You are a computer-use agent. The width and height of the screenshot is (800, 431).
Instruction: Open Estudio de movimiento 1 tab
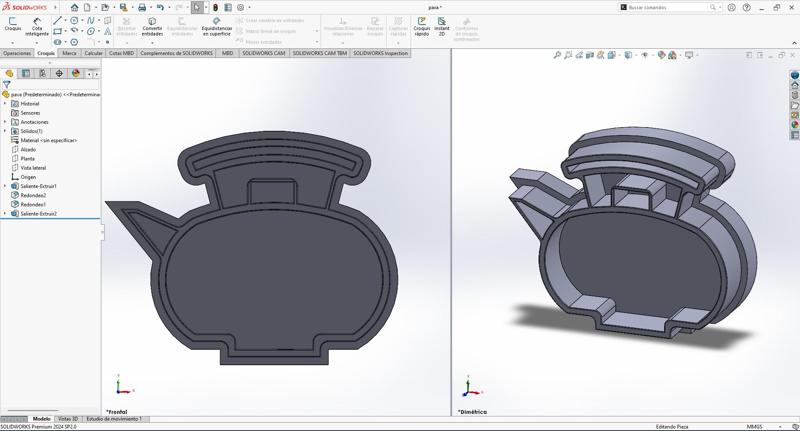pyautogui.click(x=113, y=419)
